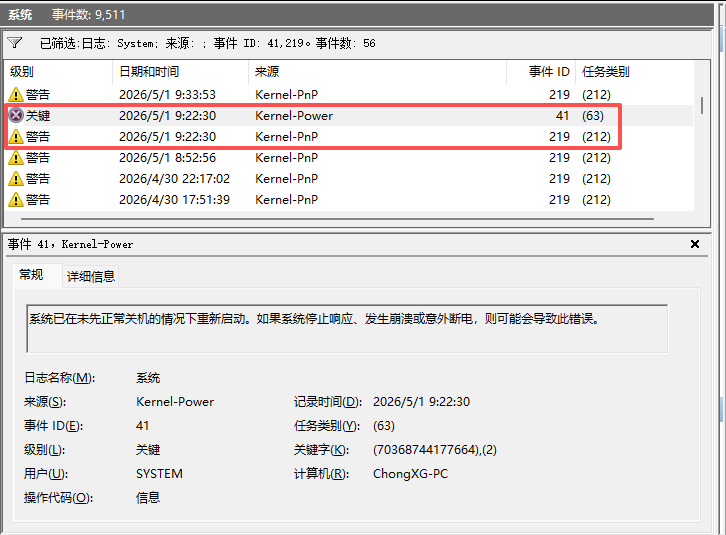
Task: Click warning icon of 17:51:39 event
Action: pos(16,199)
